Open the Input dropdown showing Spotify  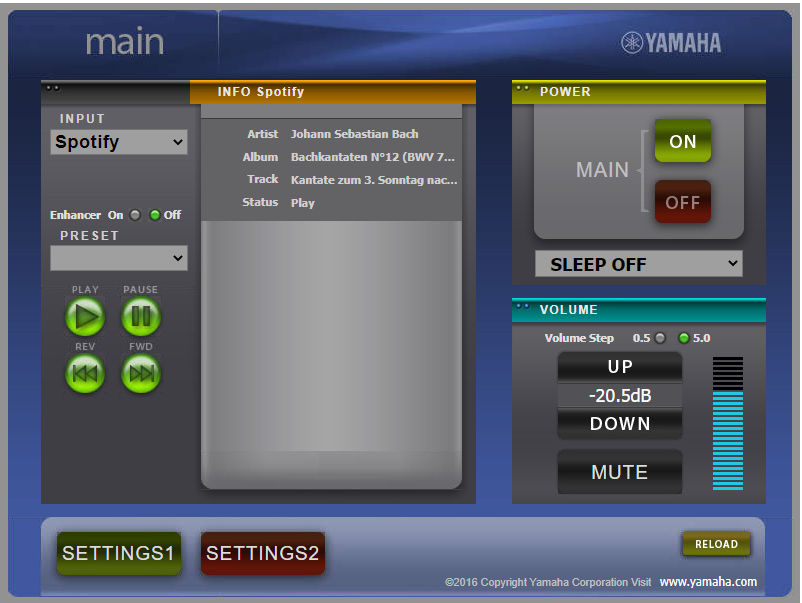(x=119, y=142)
